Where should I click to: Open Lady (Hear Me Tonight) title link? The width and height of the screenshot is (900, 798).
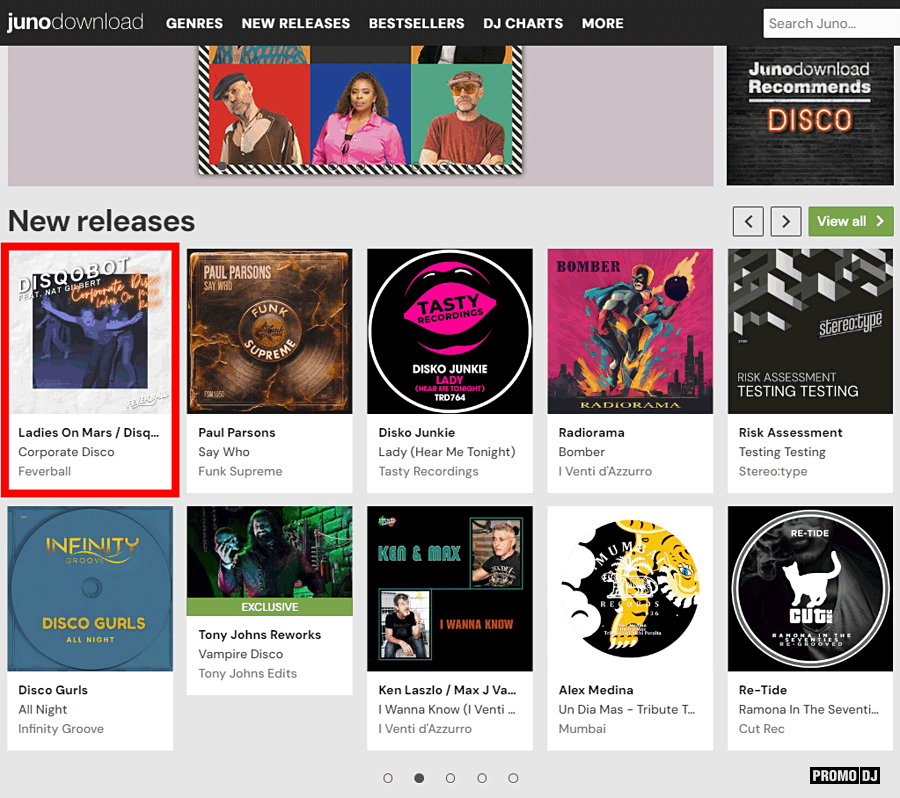[x=447, y=452]
